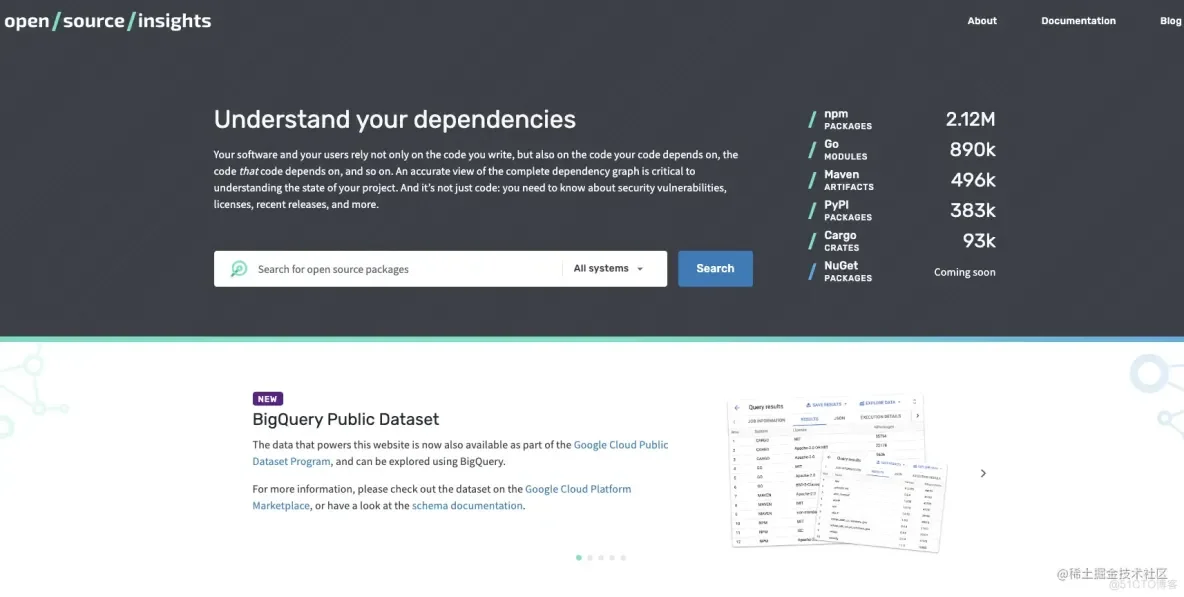Click the open/source/insights logo

pyautogui.click(x=107, y=21)
